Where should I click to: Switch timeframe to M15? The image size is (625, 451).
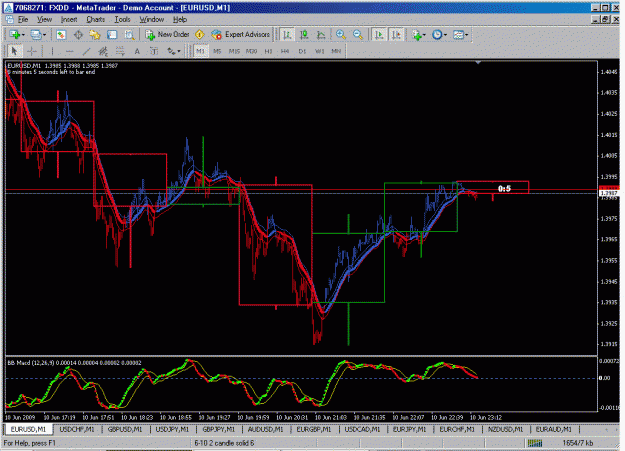234,51
